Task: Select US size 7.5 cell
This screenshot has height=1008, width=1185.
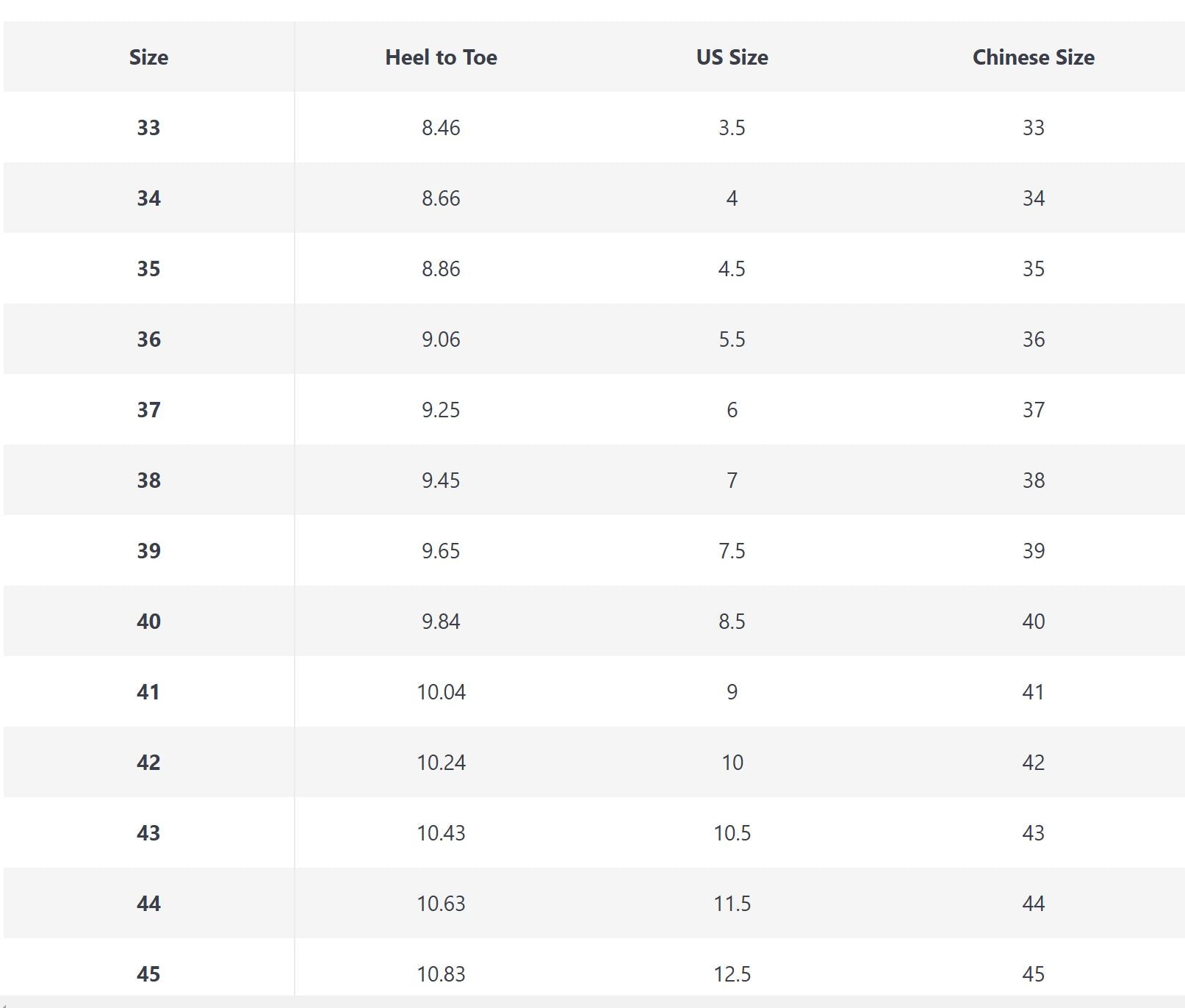Action: (x=732, y=551)
